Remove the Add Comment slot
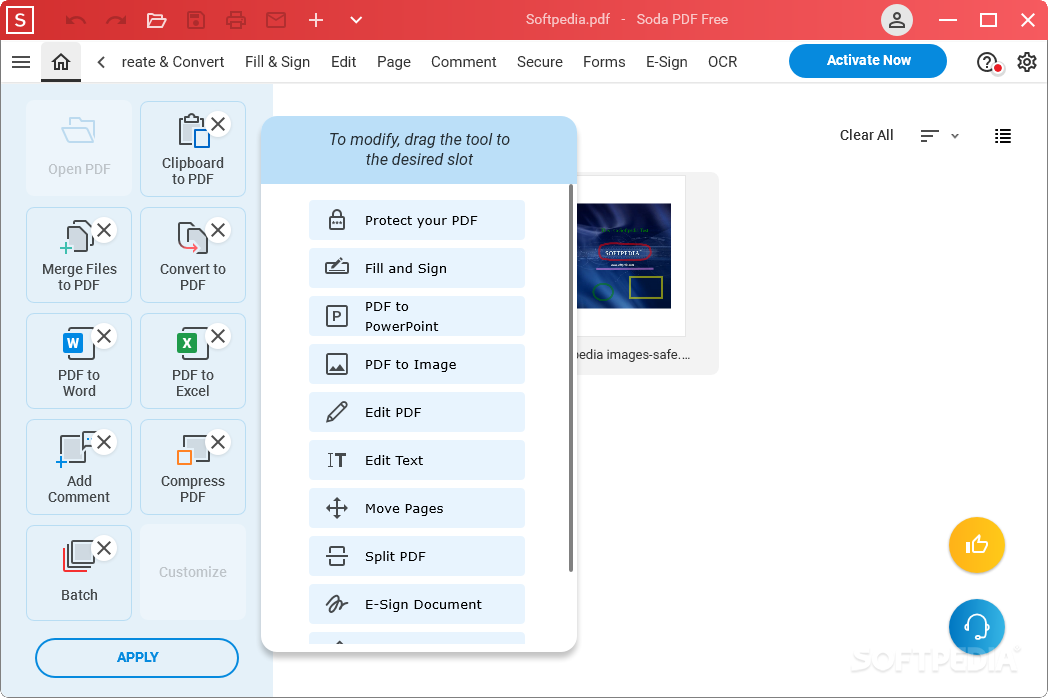 [x=104, y=442]
